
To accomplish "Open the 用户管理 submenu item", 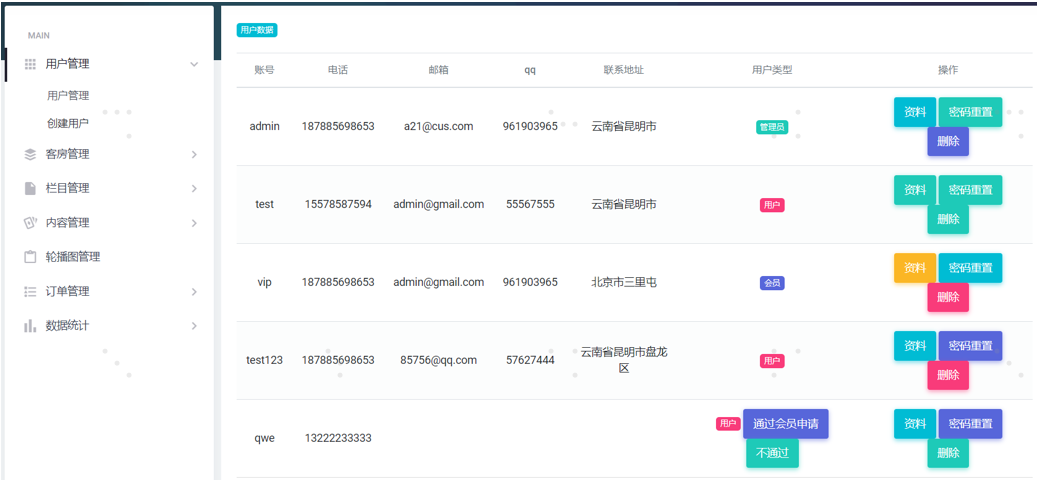I will click(68, 95).
